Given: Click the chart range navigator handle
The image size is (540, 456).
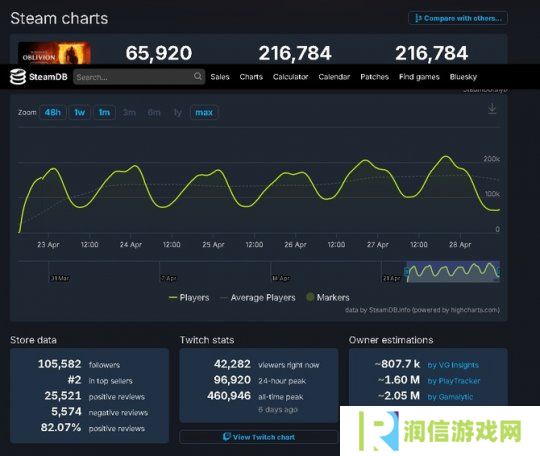Looking at the screenshot, I should pos(407,272).
